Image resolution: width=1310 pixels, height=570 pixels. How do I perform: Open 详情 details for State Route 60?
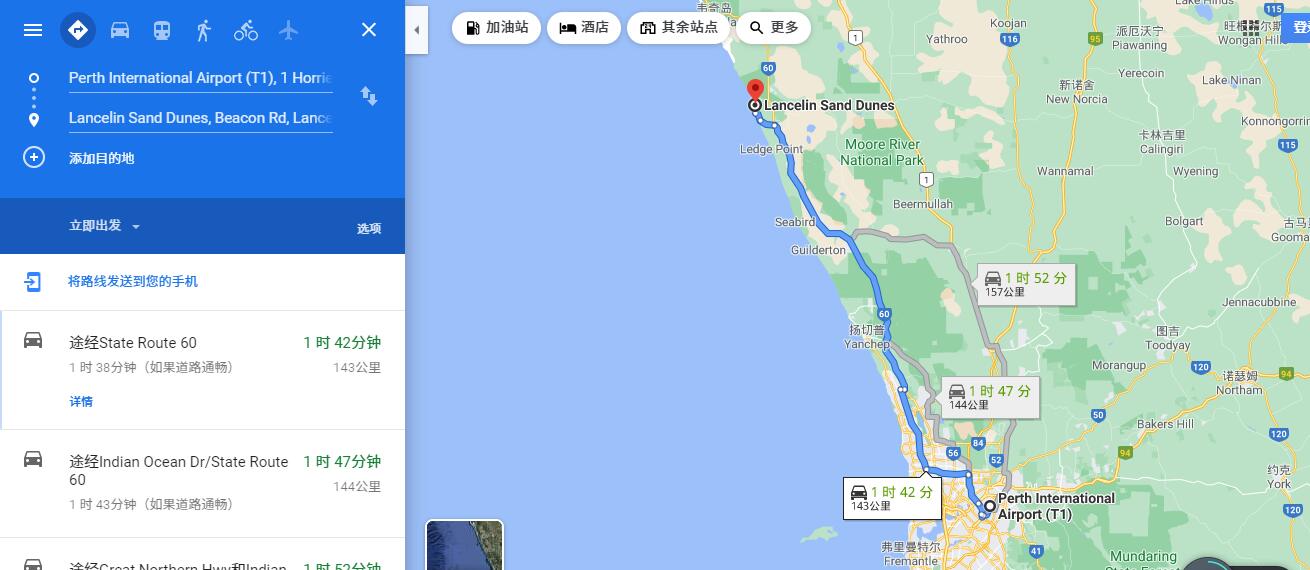pos(81,401)
